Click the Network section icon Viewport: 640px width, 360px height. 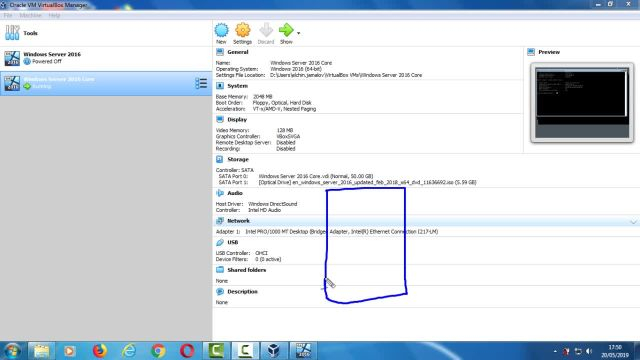(220, 221)
